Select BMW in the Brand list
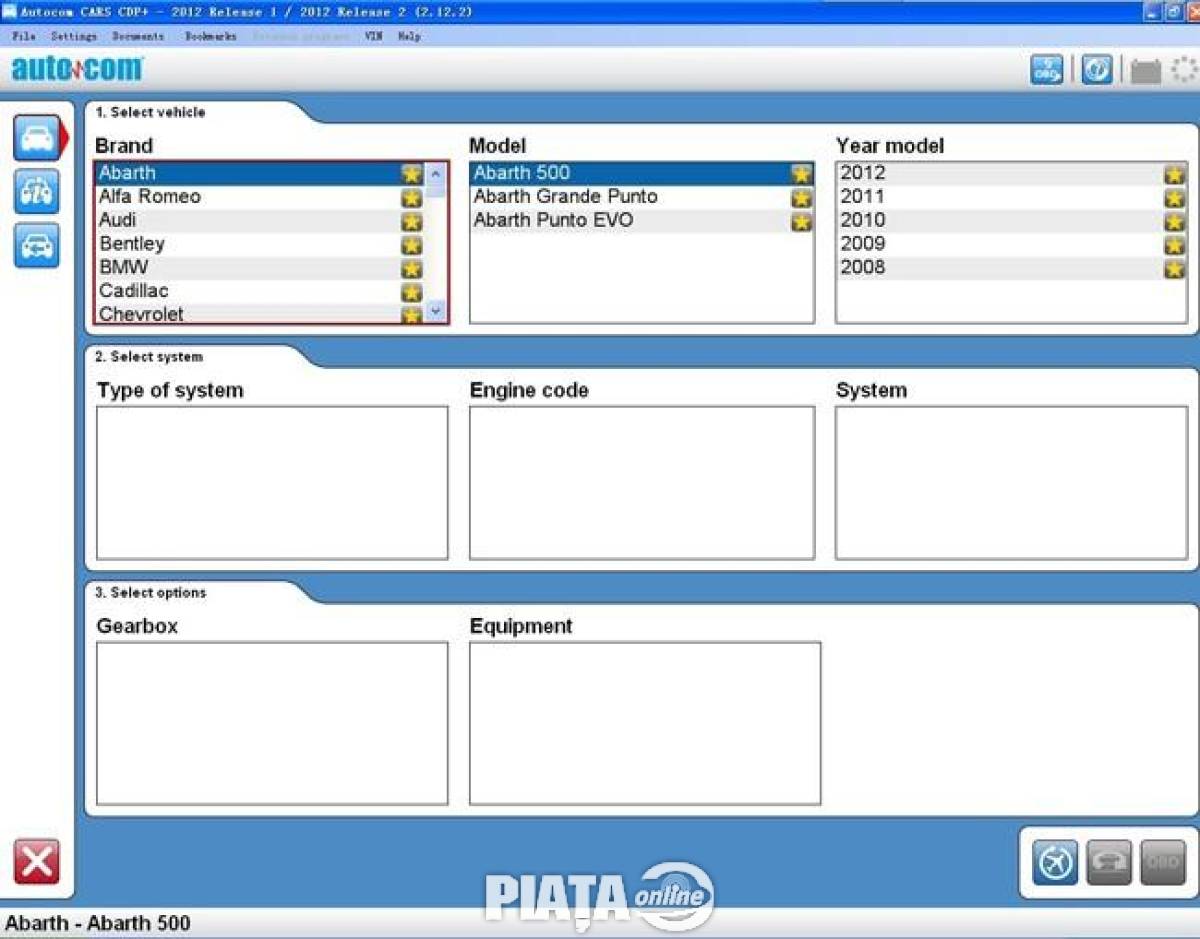 tap(260, 267)
